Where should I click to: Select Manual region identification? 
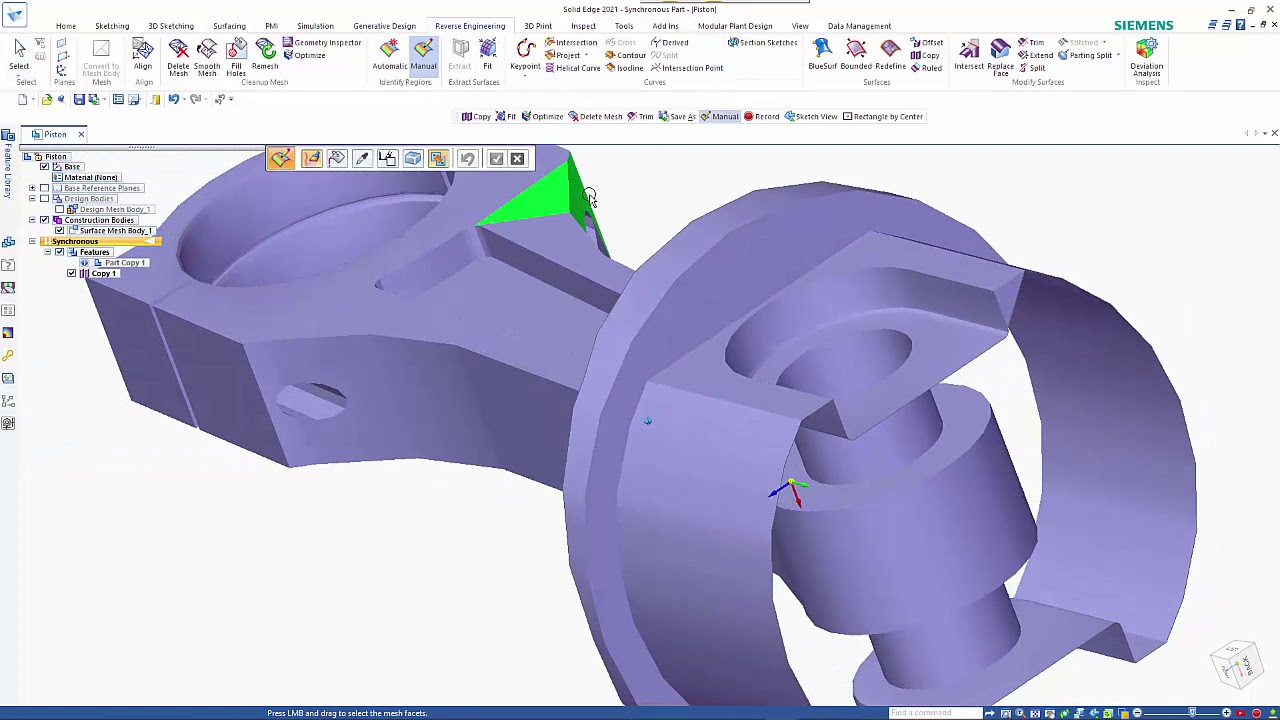click(423, 56)
